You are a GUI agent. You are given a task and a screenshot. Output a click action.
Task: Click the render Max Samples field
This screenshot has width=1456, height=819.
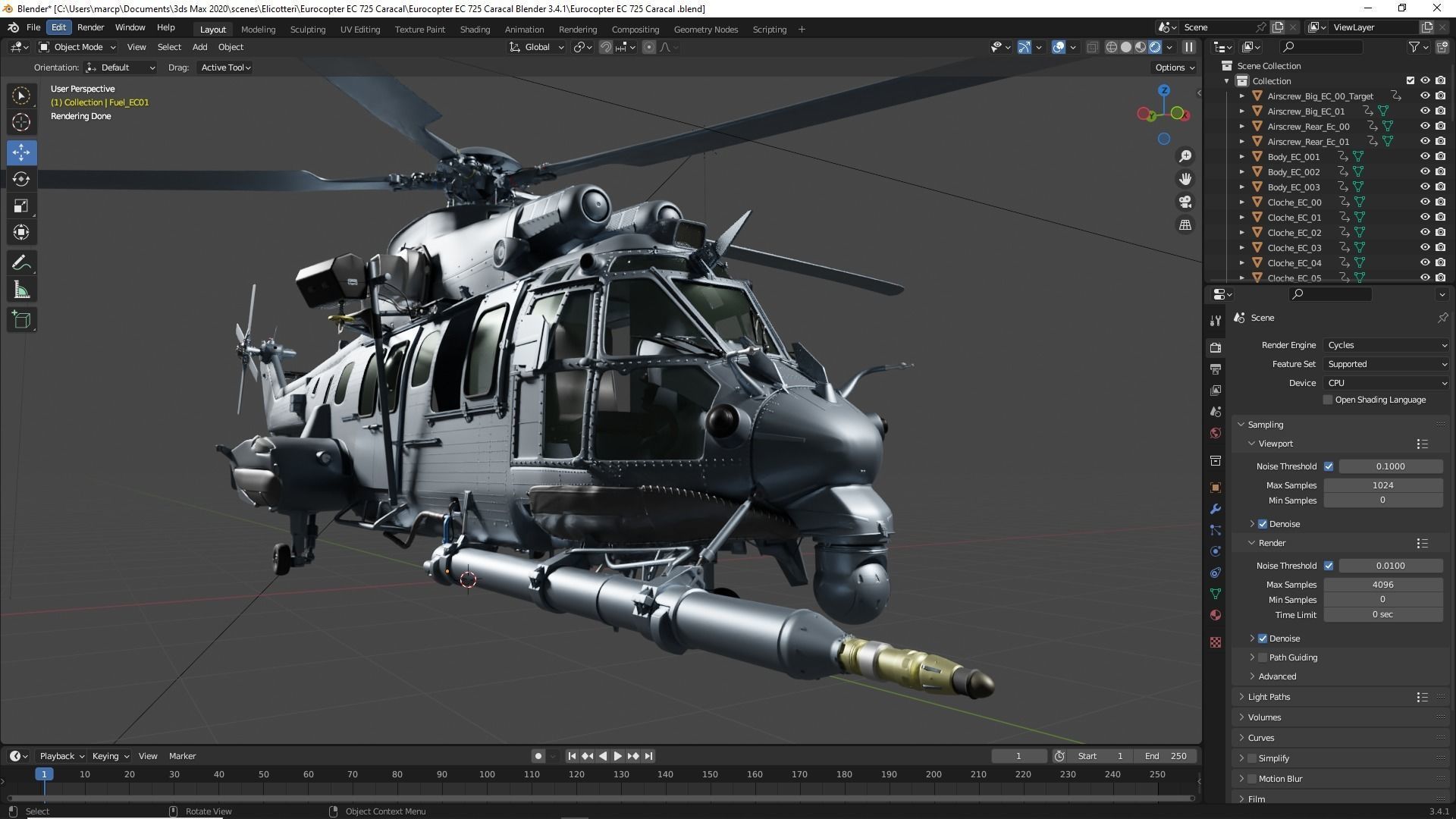pyautogui.click(x=1382, y=585)
